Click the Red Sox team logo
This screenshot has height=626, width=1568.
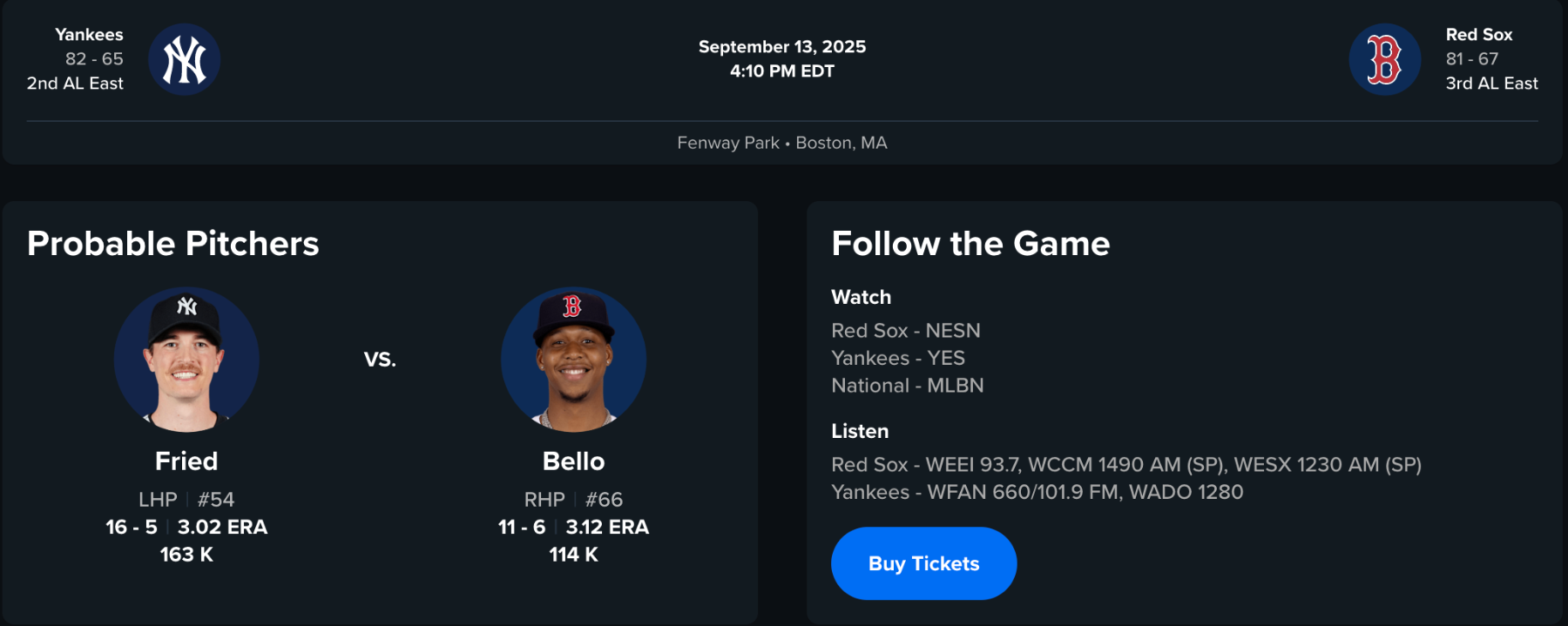tap(1384, 59)
